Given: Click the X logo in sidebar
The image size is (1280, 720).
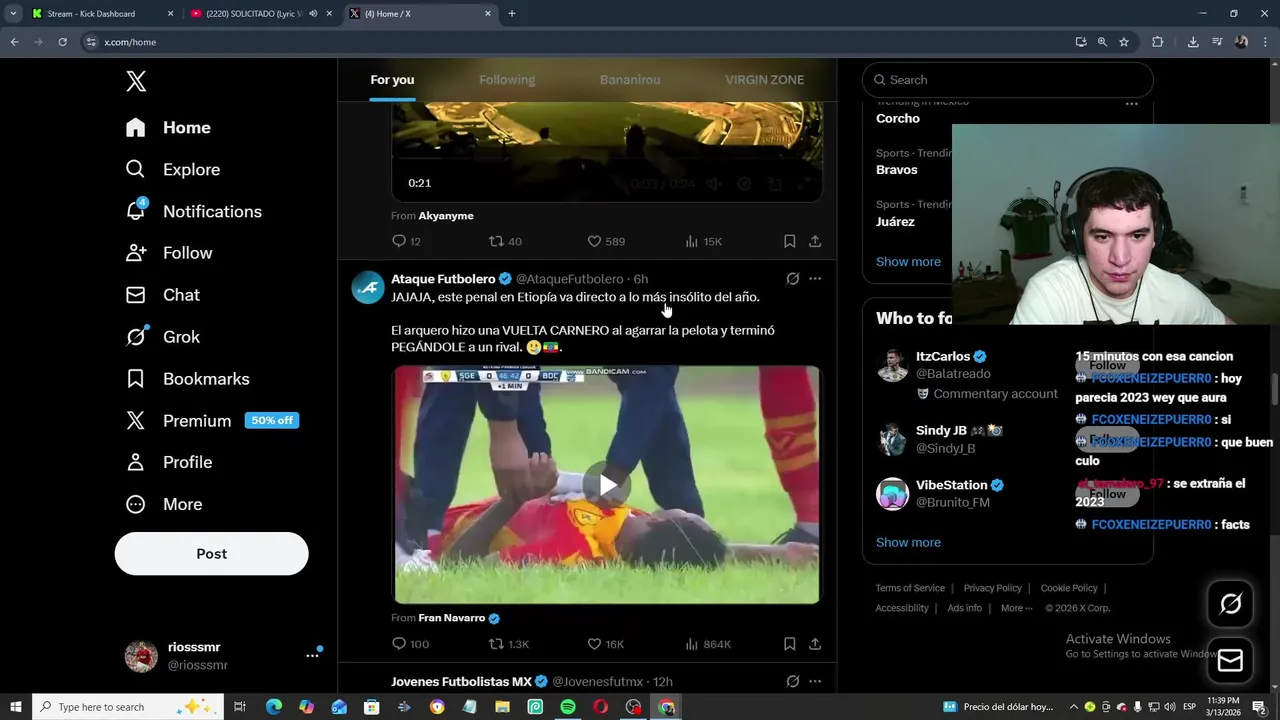Looking at the screenshot, I should pyautogui.click(x=136, y=82).
